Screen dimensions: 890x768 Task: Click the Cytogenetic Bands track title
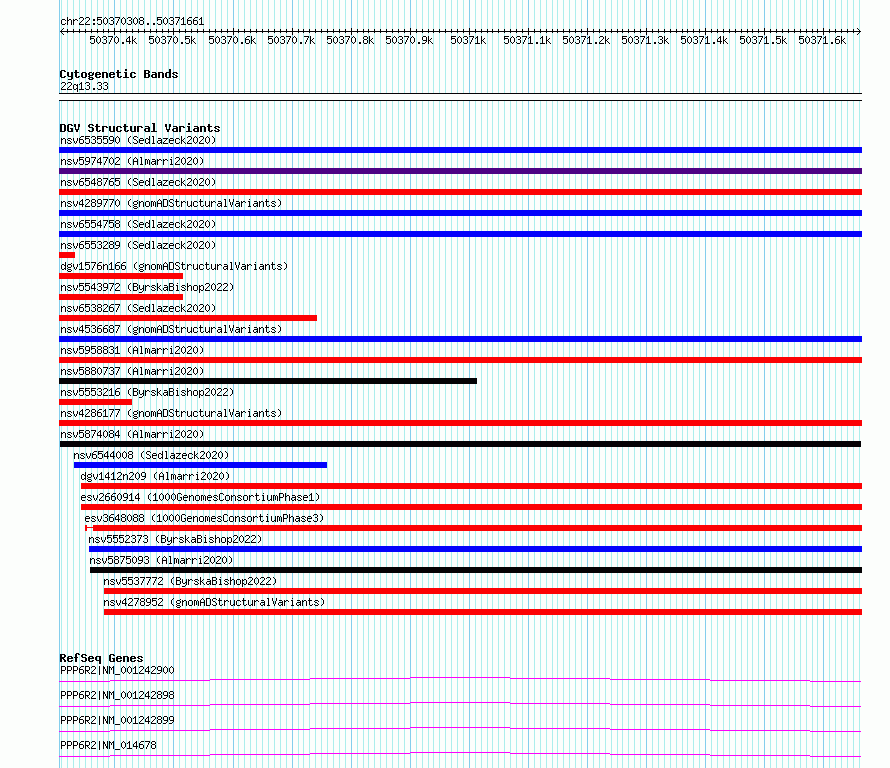[x=119, y=74]
